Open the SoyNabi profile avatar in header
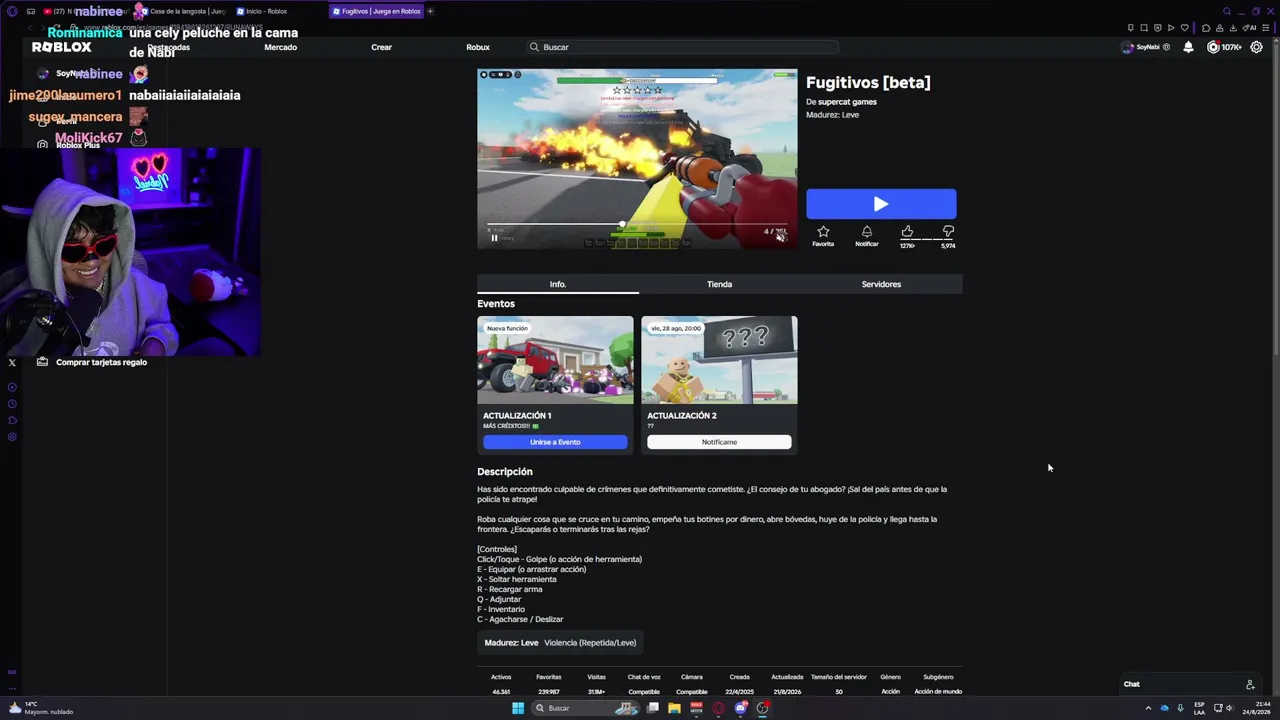The width and height of the screenshot is (1280, 720). [x=1128, y=47]
